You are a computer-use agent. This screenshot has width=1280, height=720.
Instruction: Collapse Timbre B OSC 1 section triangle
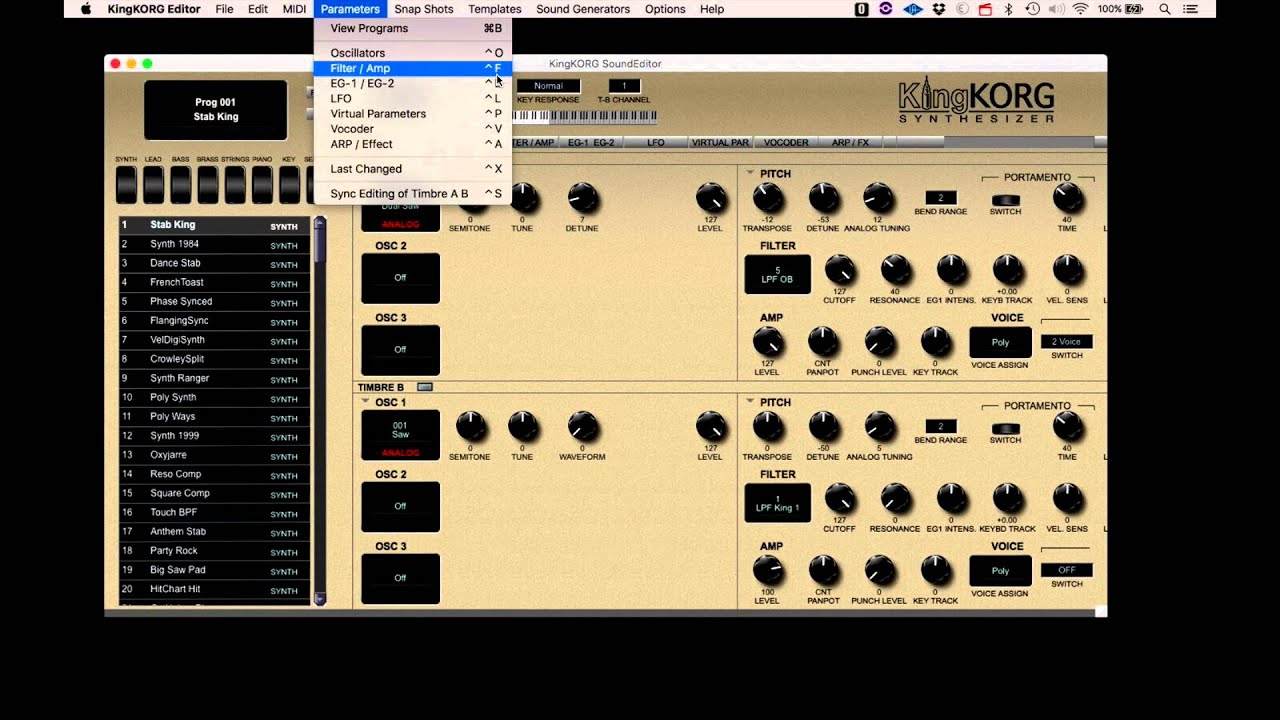click(x=365, y=402)
